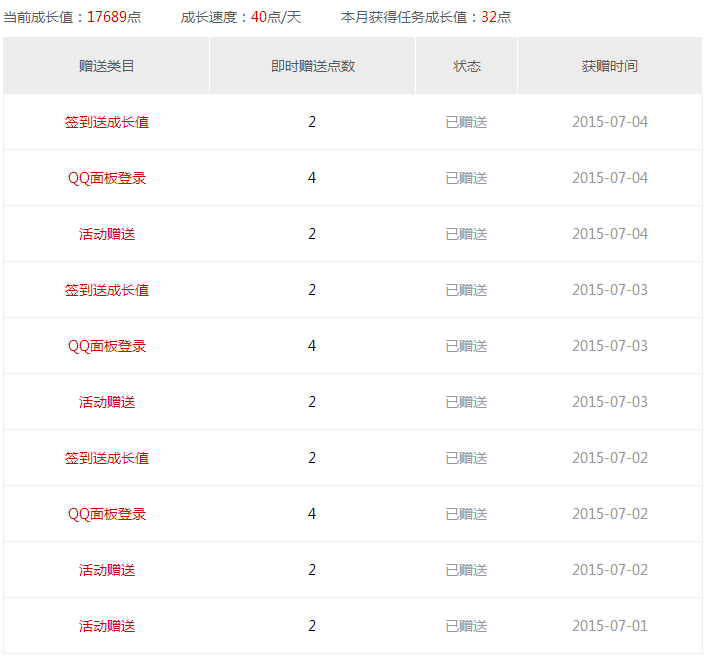The height and width of the screenshot is (667, 719).
Task: Click the 获赠时间 column header
Action: coord(609,66)
